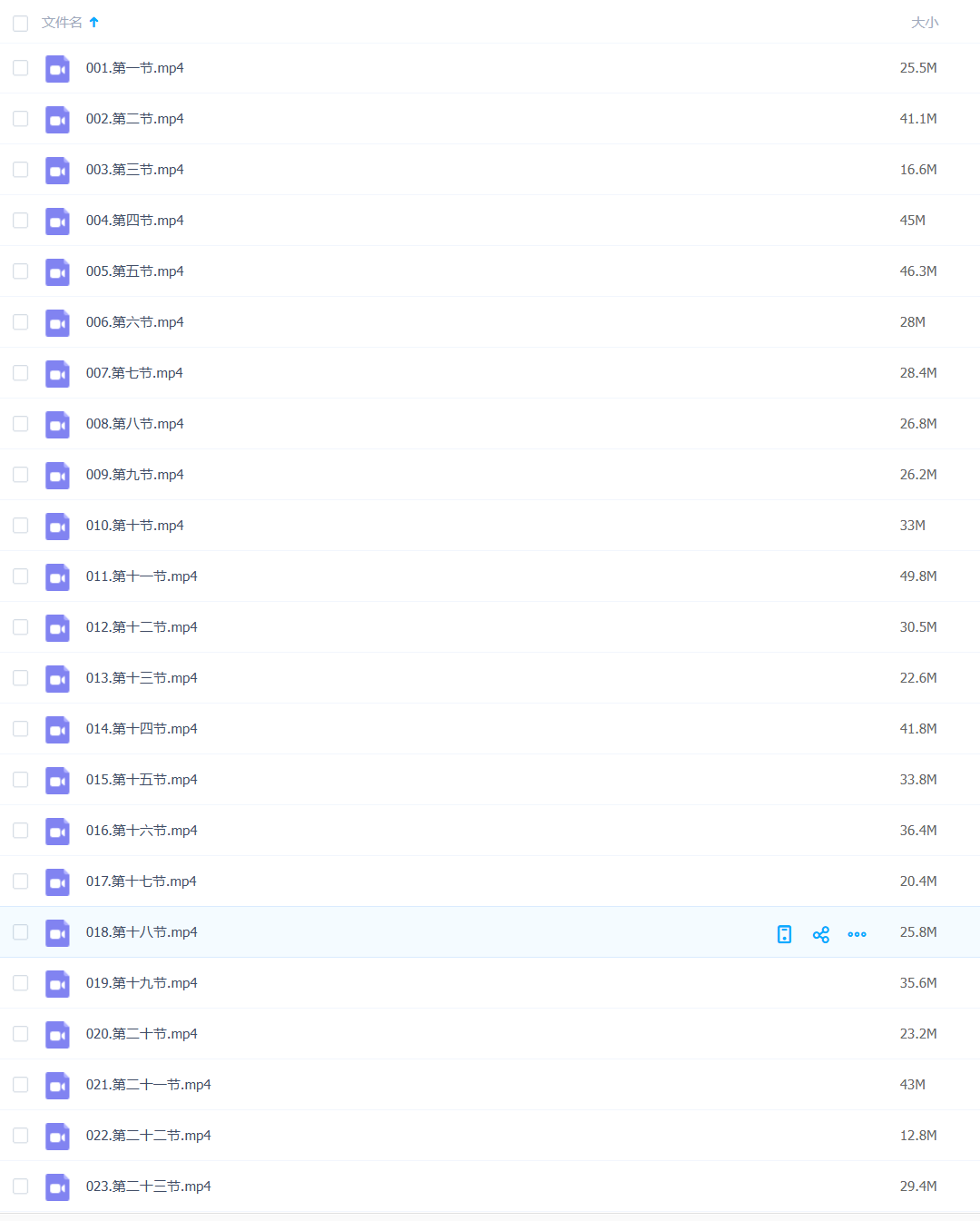Select checkbox for 012.第十二节.mp4
The image size is (980, 1221).
coord(21,627)
